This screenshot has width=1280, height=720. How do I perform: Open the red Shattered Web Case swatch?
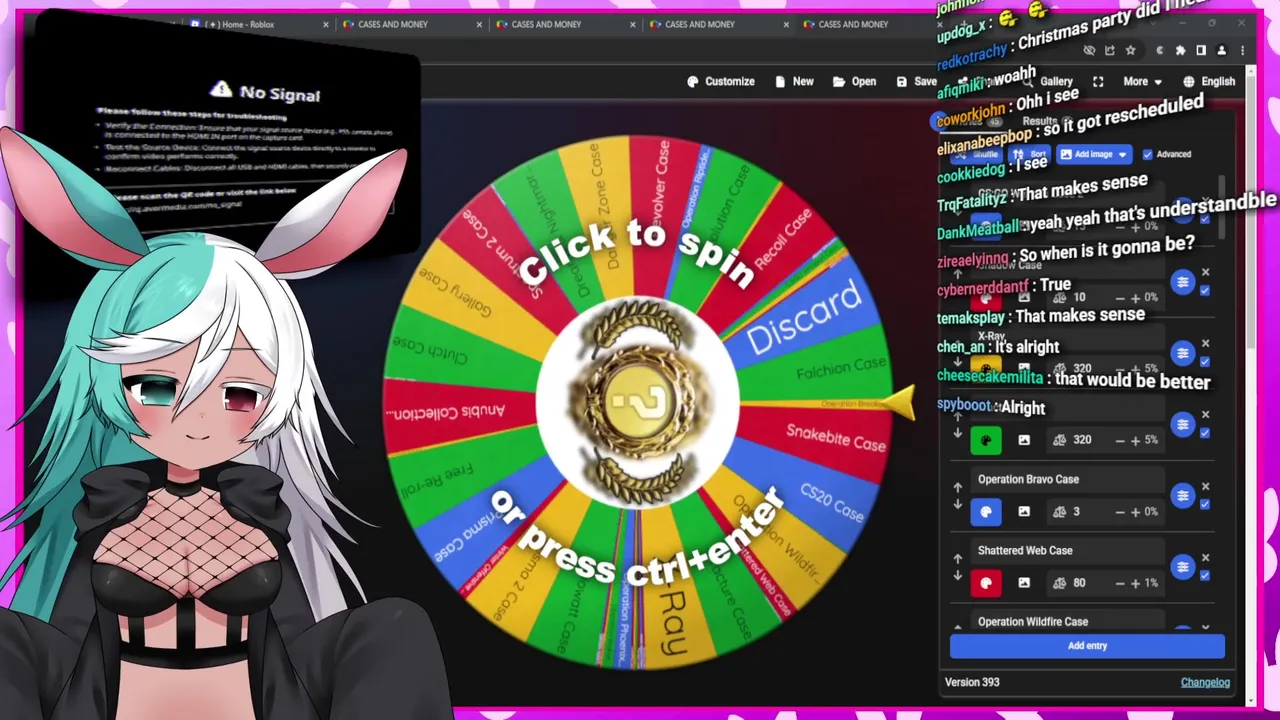click(x=986, y=583)
